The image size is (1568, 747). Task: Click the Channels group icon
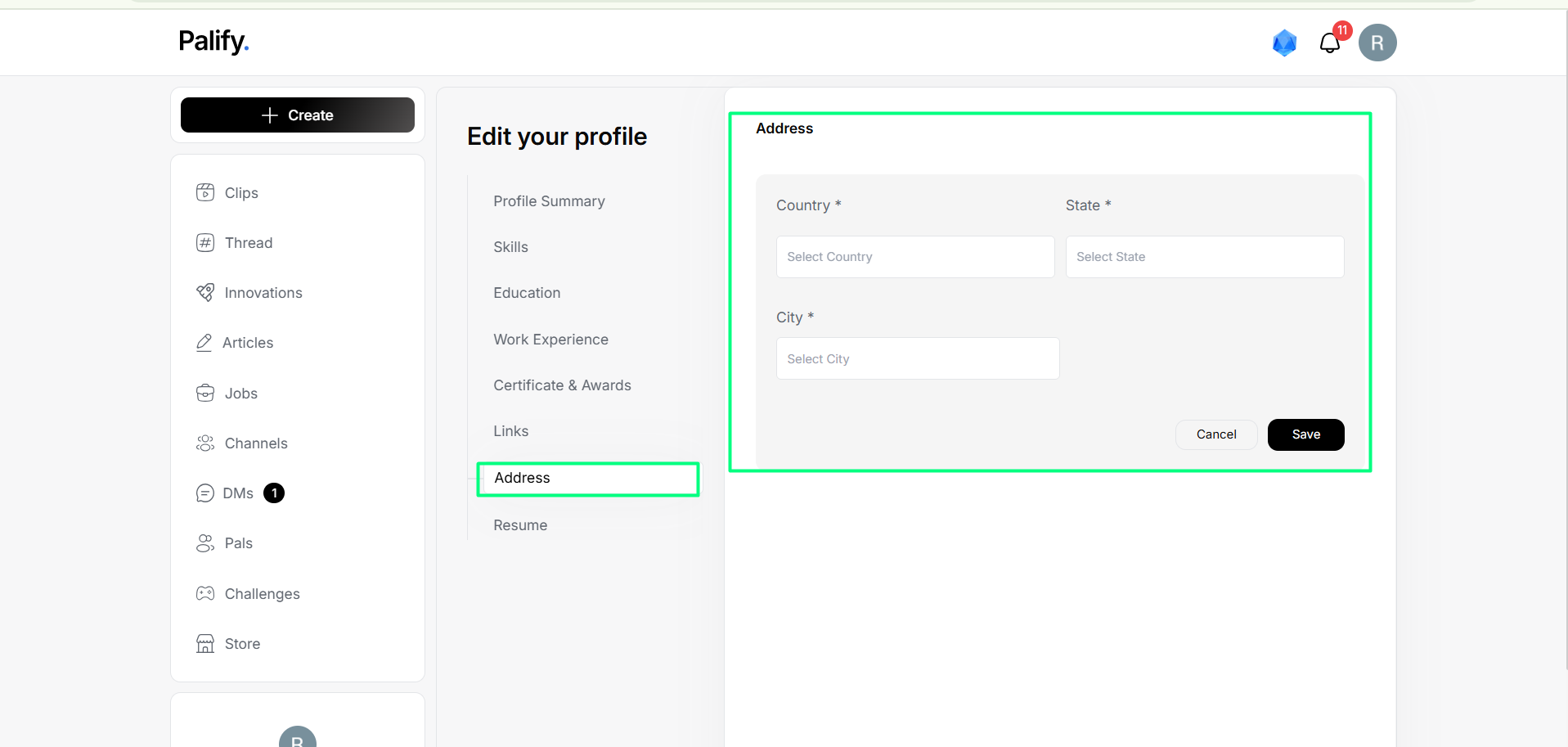pos(205,443)
